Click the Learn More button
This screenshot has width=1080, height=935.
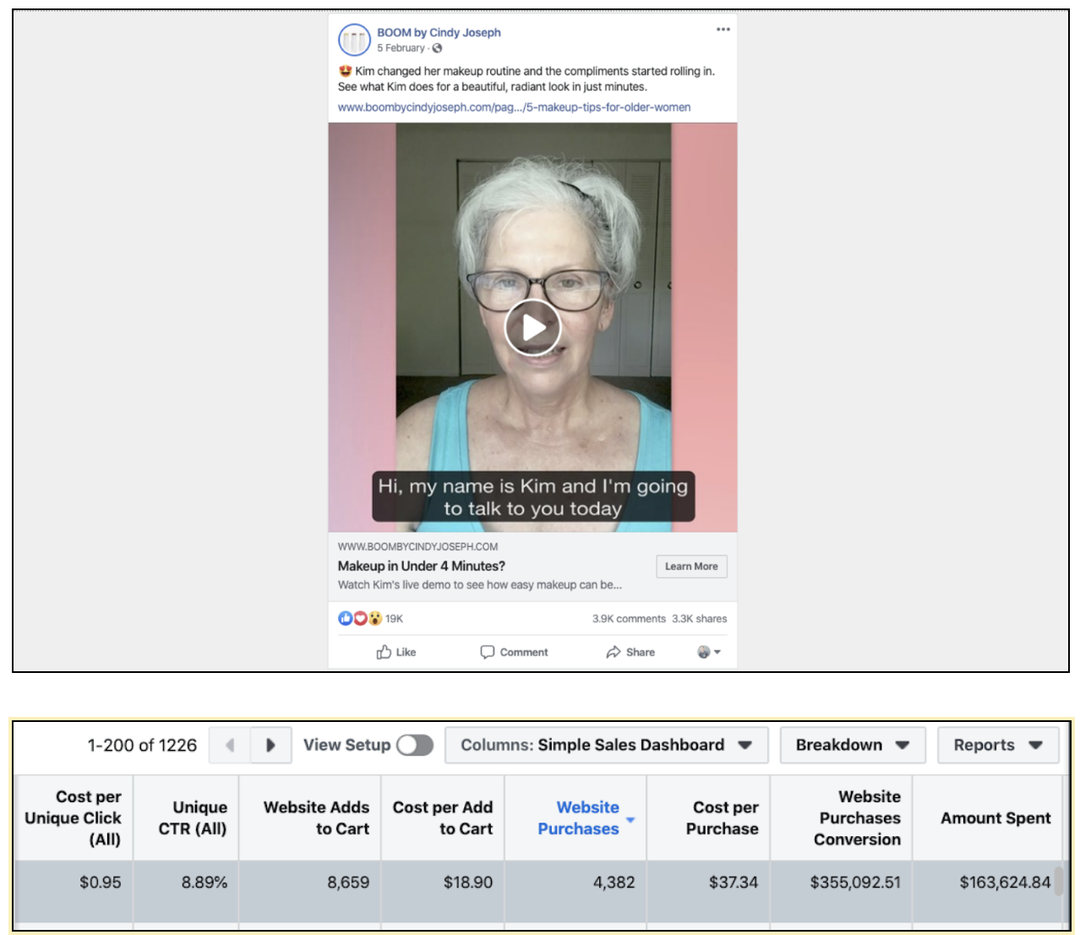[x=691, y=566]
